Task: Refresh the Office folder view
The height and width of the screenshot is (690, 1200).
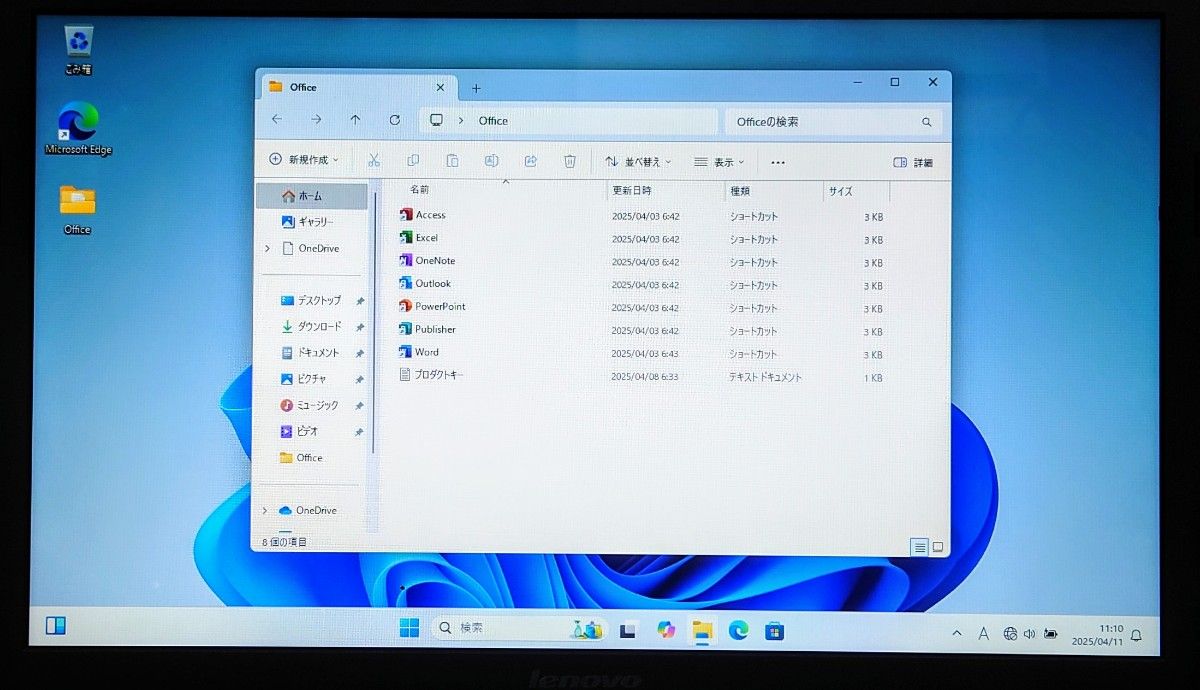Action: (395, 120)
